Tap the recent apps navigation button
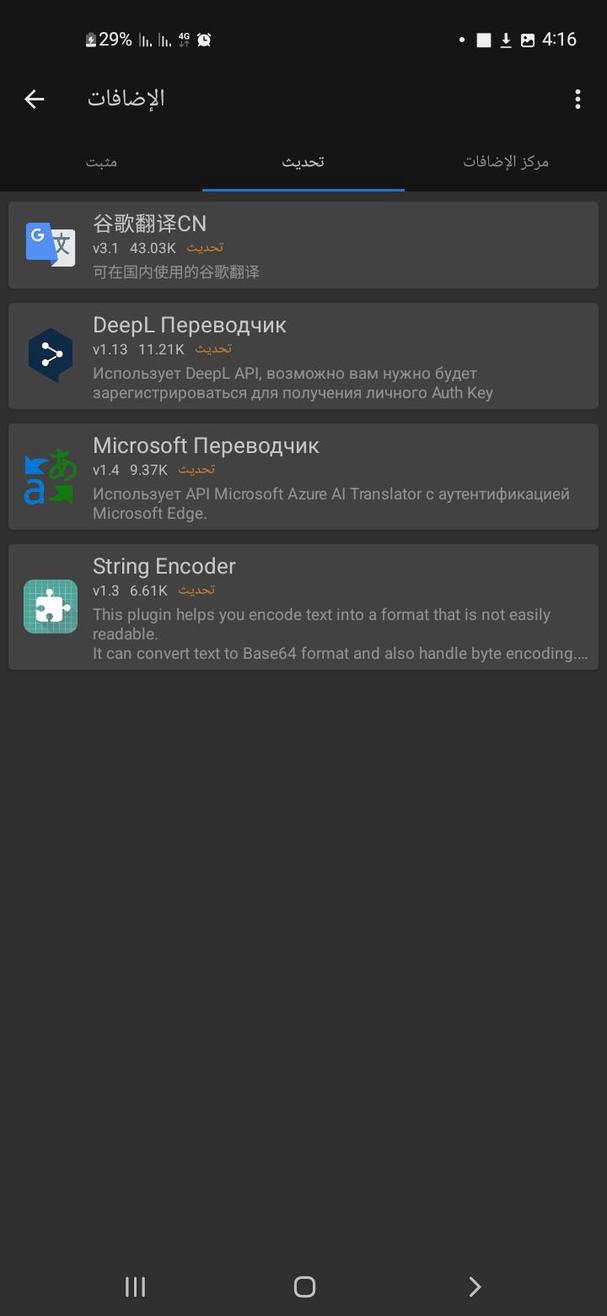This screenshot has height=1316, width=607. (x=135, y=1287)
